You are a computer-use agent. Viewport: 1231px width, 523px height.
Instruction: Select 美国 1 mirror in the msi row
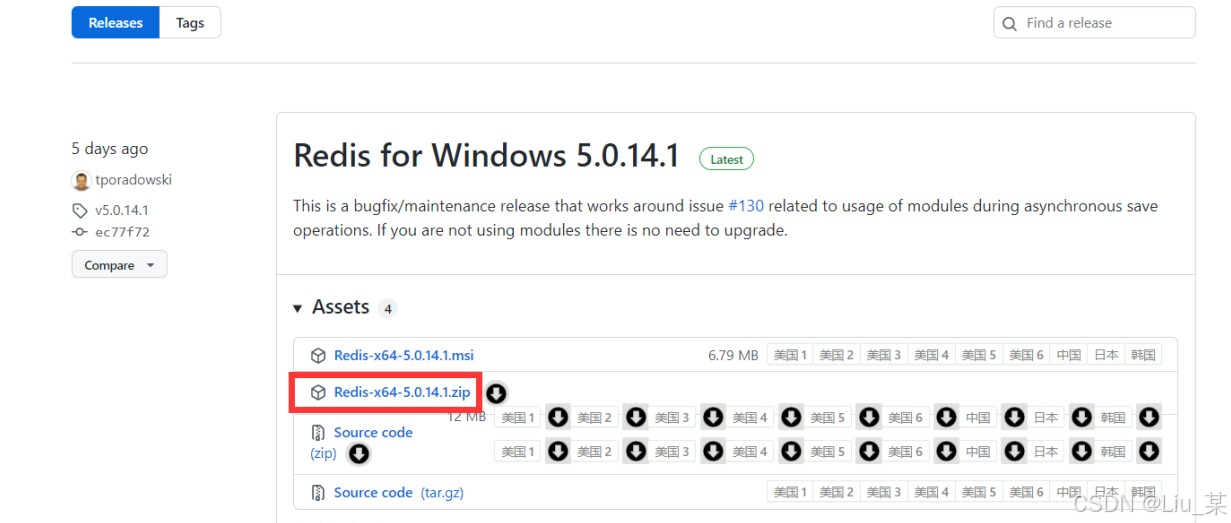pyautogui.click(x=790, y=355)
